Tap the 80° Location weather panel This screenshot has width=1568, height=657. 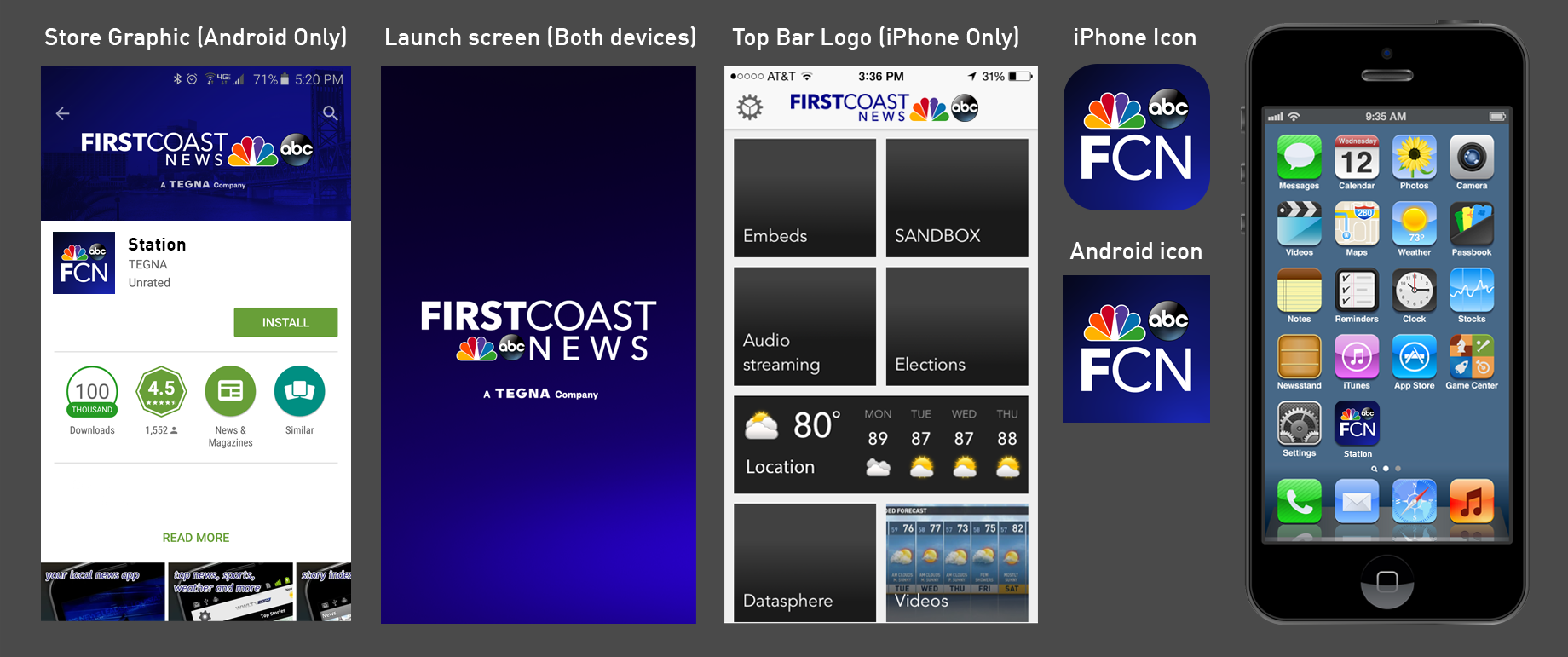pyautogui.click(x=881, y=444)
